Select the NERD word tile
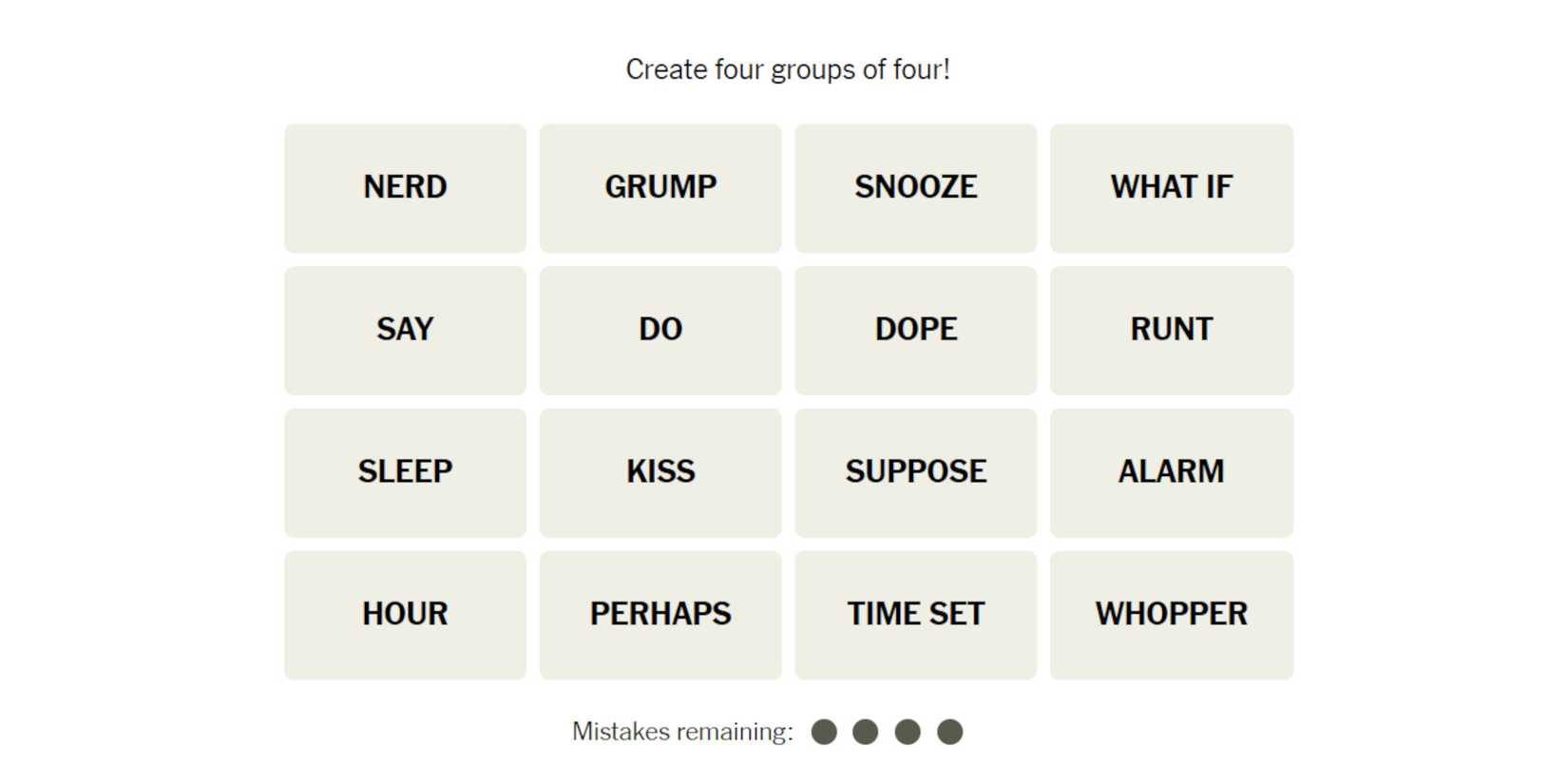Viewport: 1568px width, 784px height. 405,187
